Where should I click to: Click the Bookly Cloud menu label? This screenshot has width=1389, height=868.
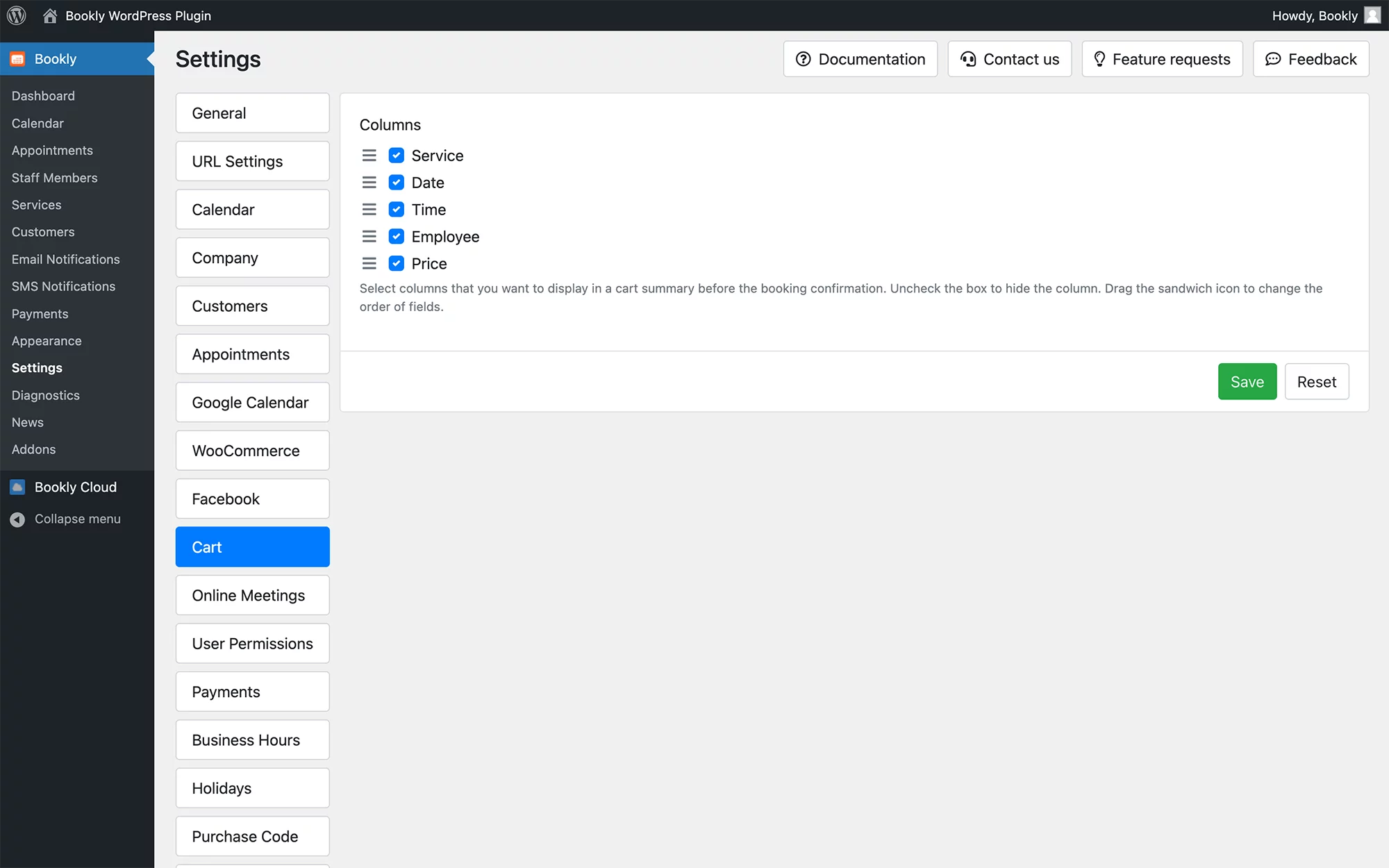(x=76, y=487)
